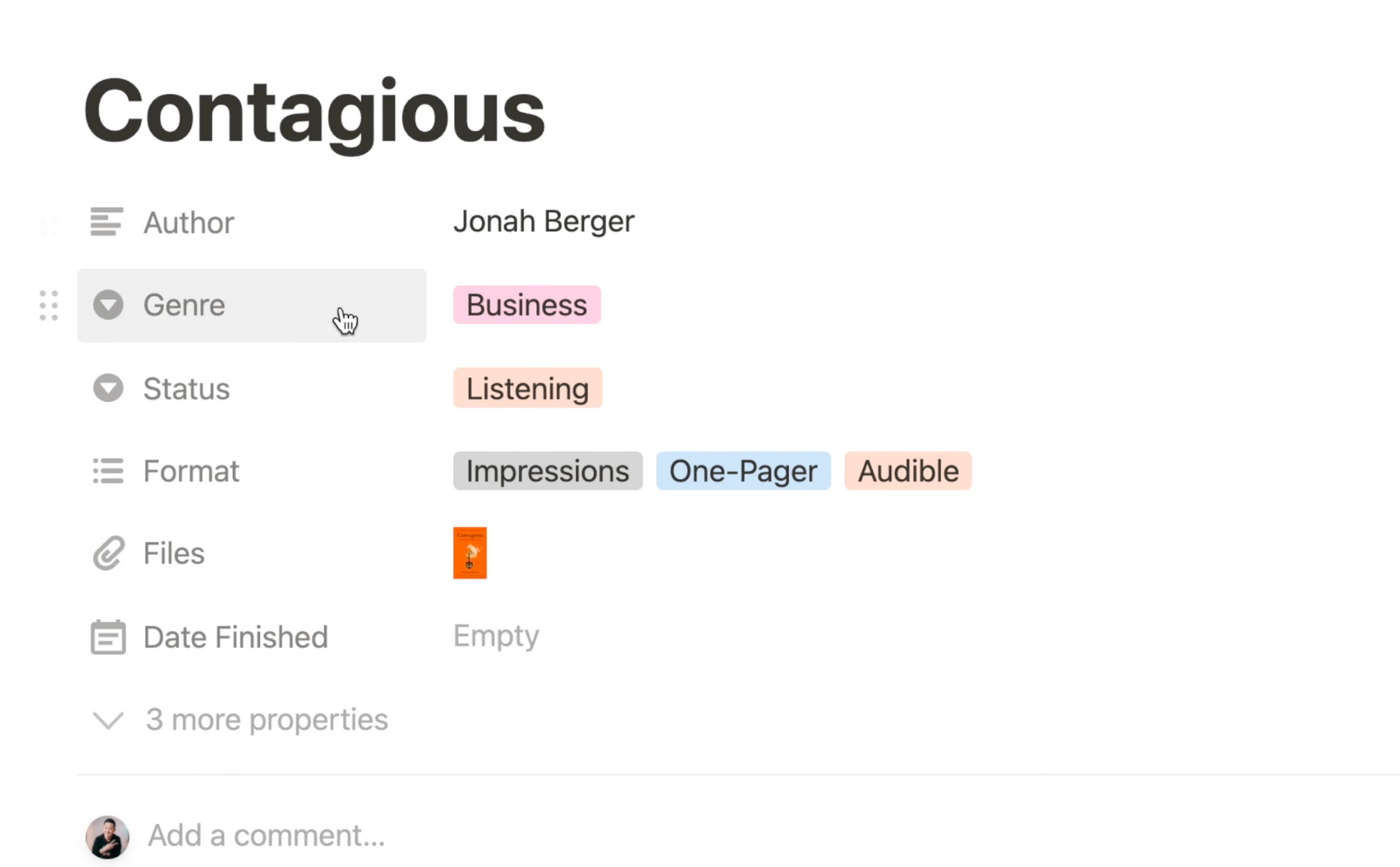Open the Contagious book cover thumbnail

[x=470, y=553]
